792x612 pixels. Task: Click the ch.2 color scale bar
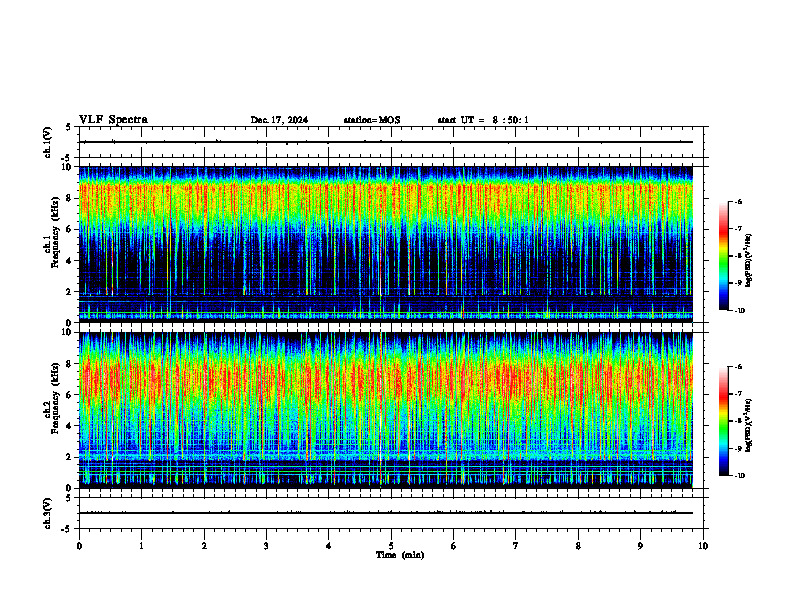point(724,421)
